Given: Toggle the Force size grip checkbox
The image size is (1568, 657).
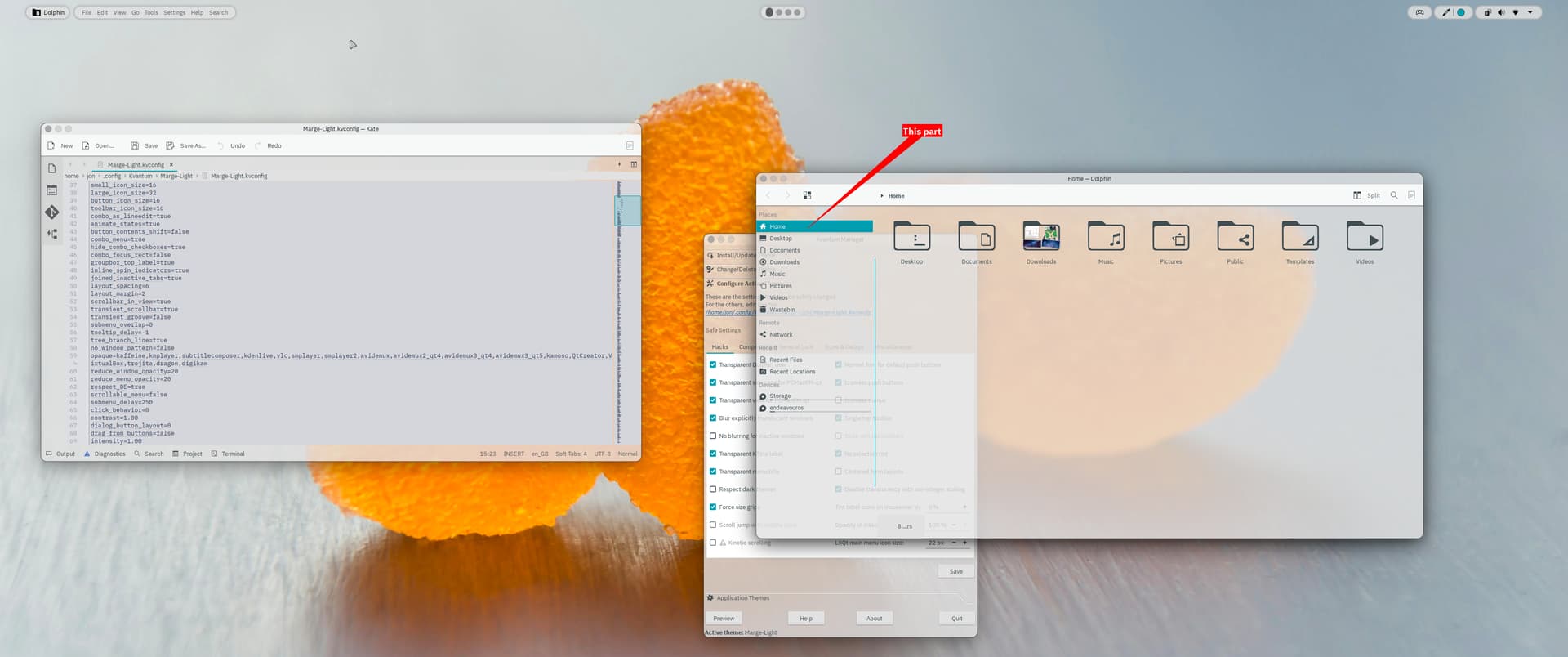Looking at the screenshot, I should tap(713, 507).
